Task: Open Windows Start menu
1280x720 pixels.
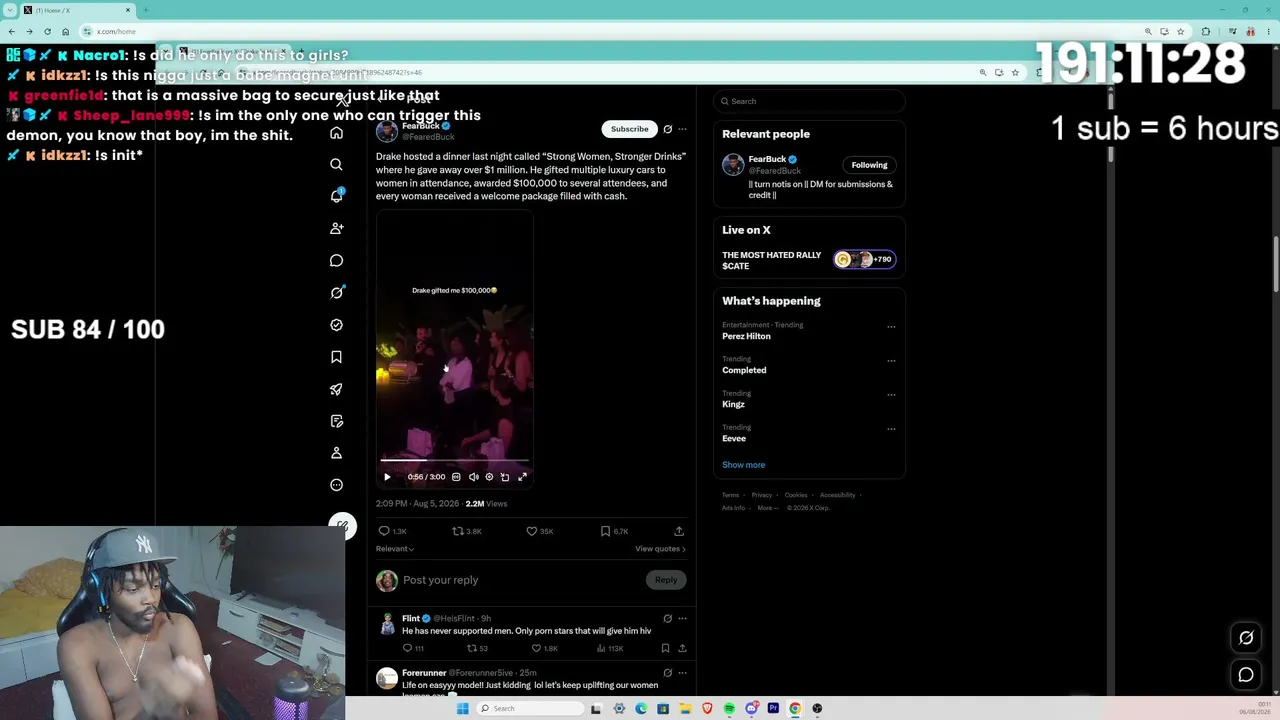Action: (x=462, y=708)
